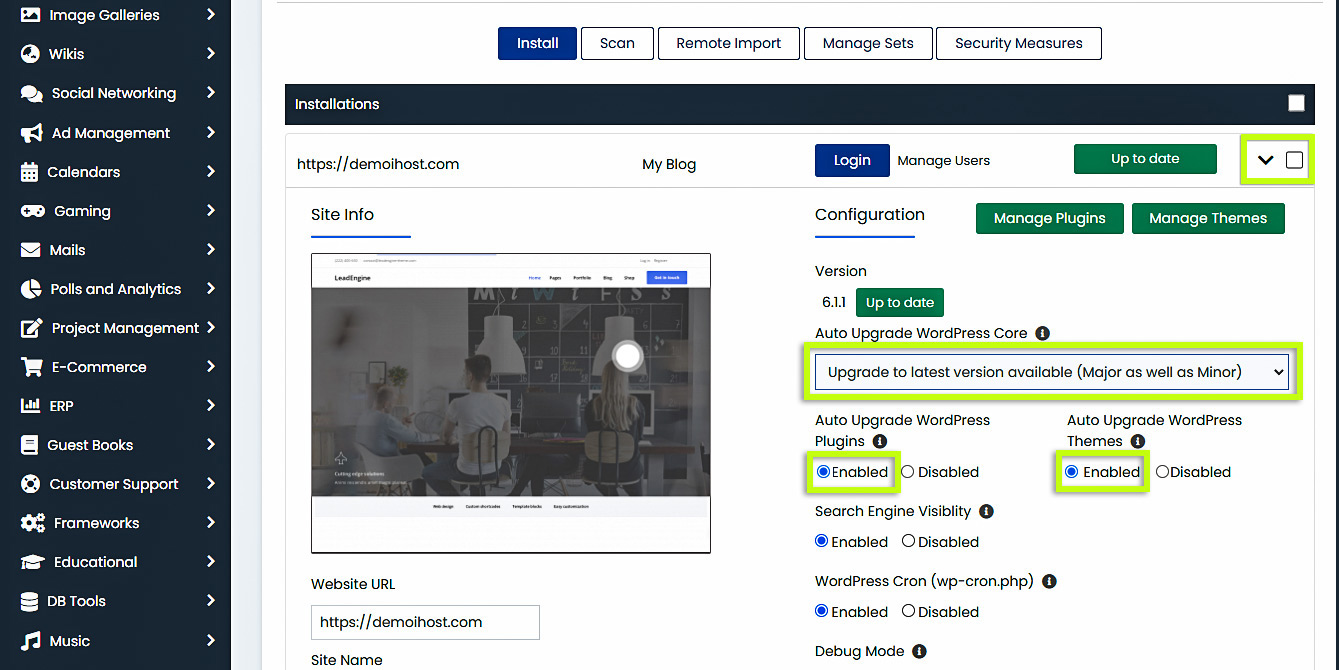1339x670 pixels.
Task: Click the Gaming controller icon
Action: point(33,211)
